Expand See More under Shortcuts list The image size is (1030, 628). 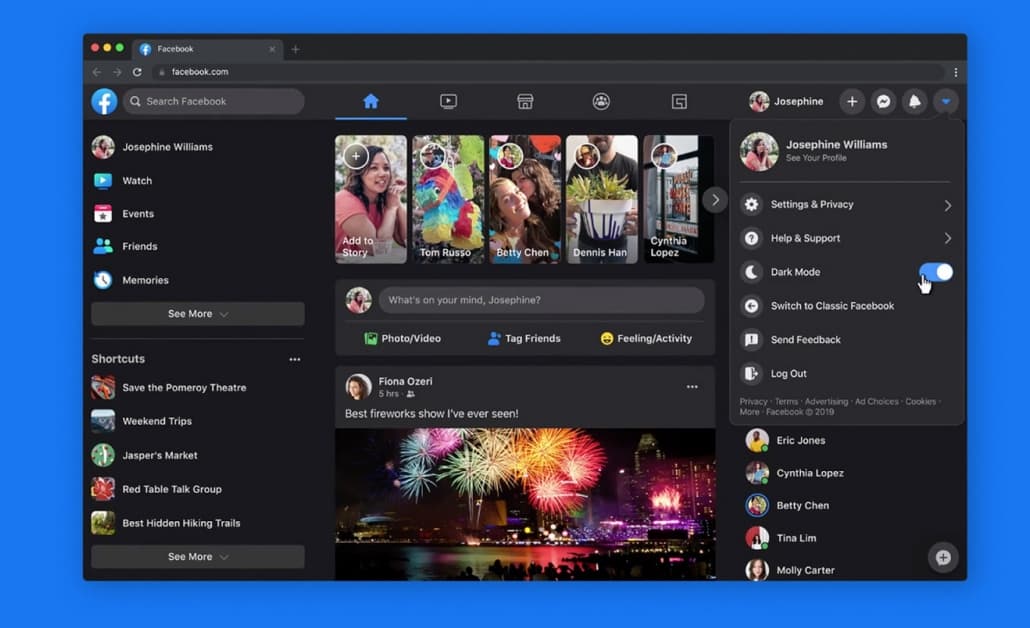197,557
